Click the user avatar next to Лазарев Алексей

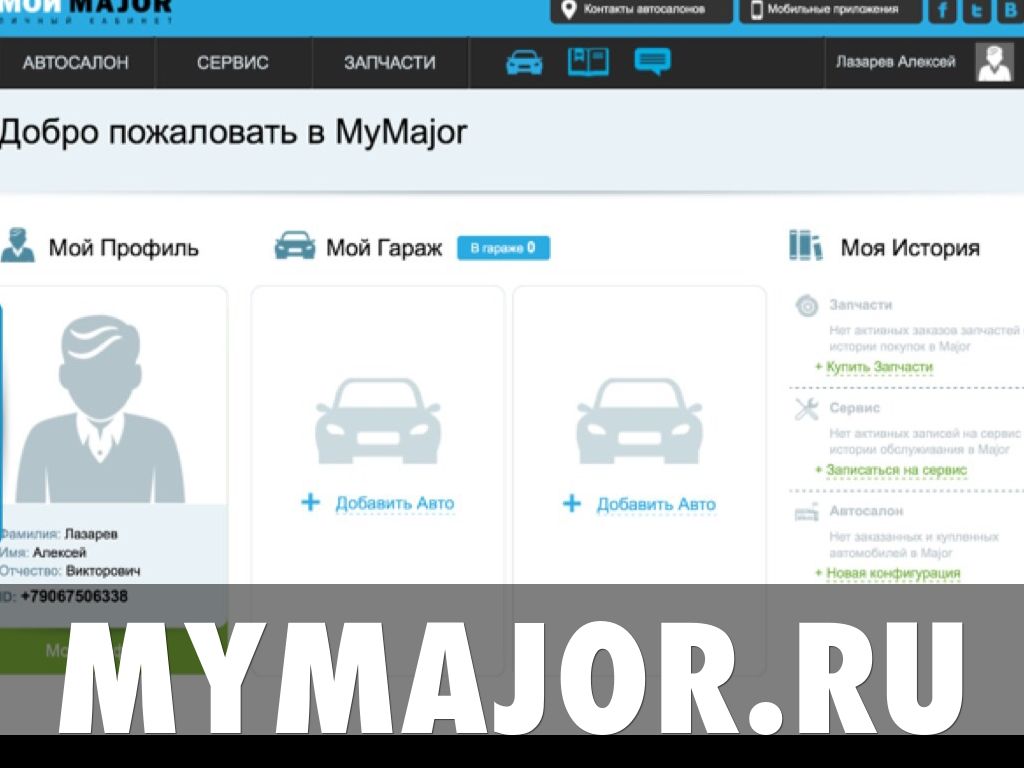pyautogui.click(x=994, y=62)
